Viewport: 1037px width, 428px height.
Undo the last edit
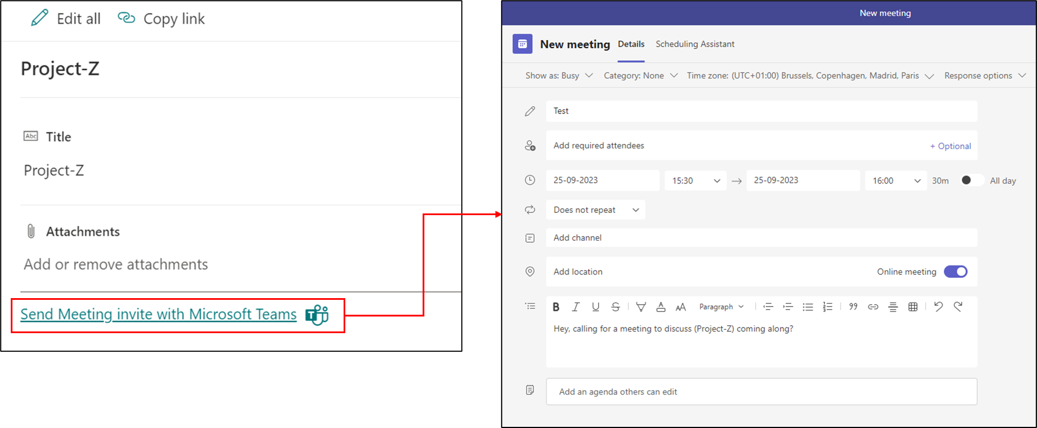pos(938,306)
